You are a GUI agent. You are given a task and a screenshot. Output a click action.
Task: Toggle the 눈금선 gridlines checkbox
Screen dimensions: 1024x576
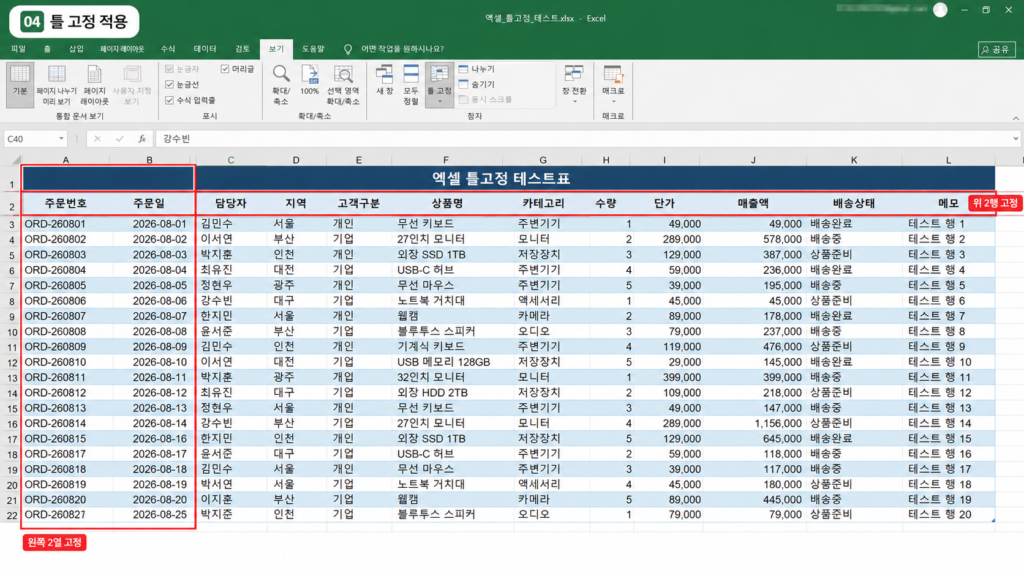170,84
